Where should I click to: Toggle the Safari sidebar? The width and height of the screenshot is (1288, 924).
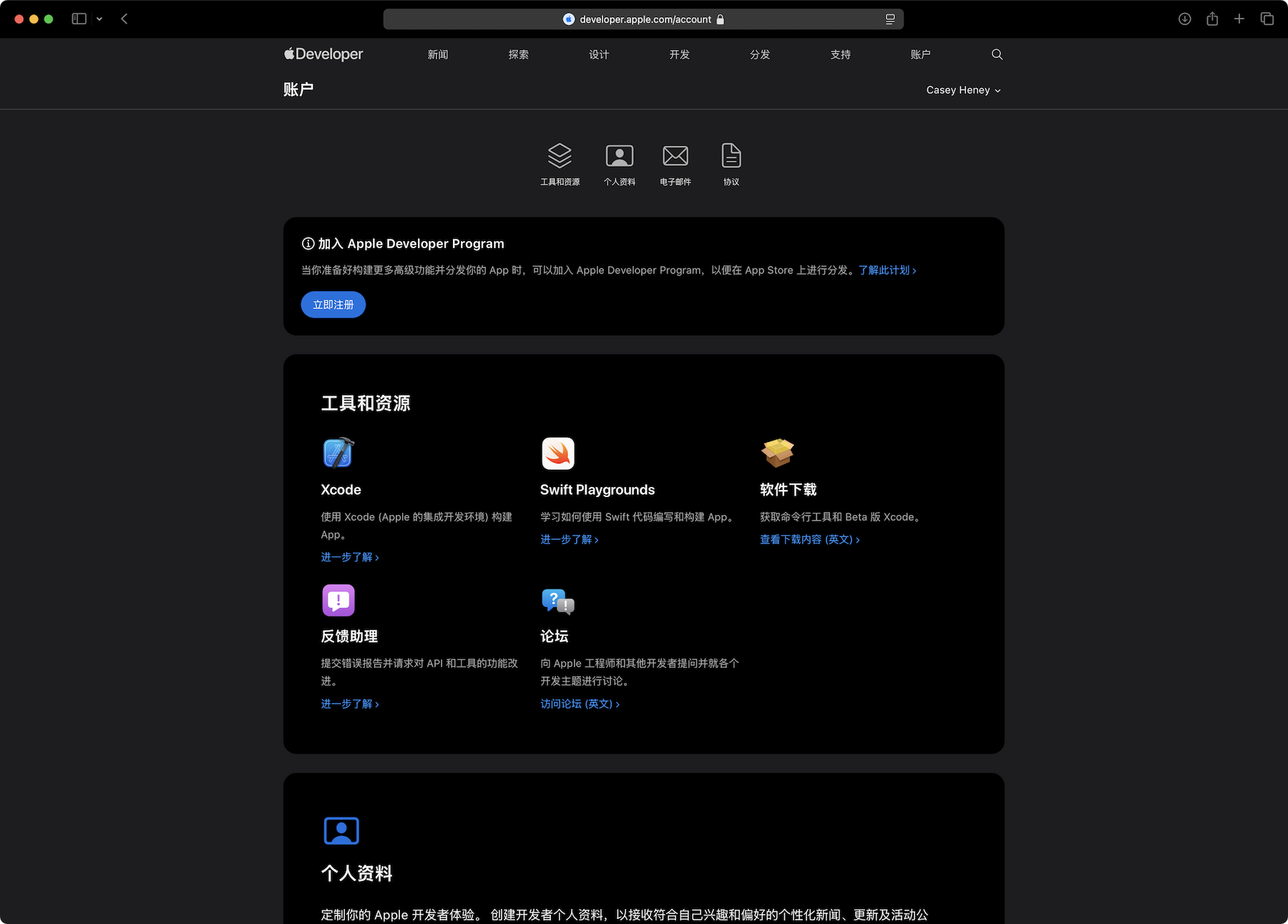[79, 19]
